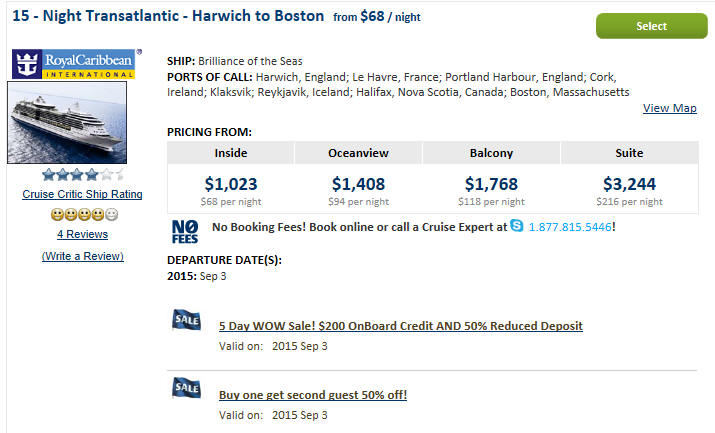Click Sale tag next to Buy one offer
The width and height of the screenshot is (715, 433).
[x=187, y=388]
